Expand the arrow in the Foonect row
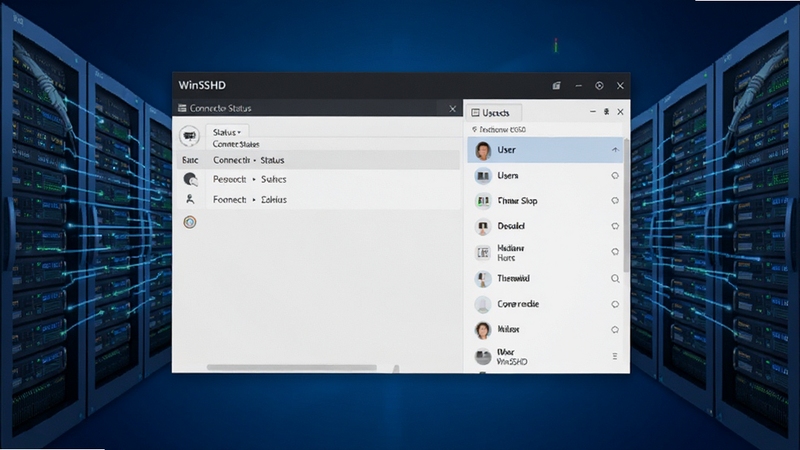Screen dimensions: 800x450 (x=254, y=200)
